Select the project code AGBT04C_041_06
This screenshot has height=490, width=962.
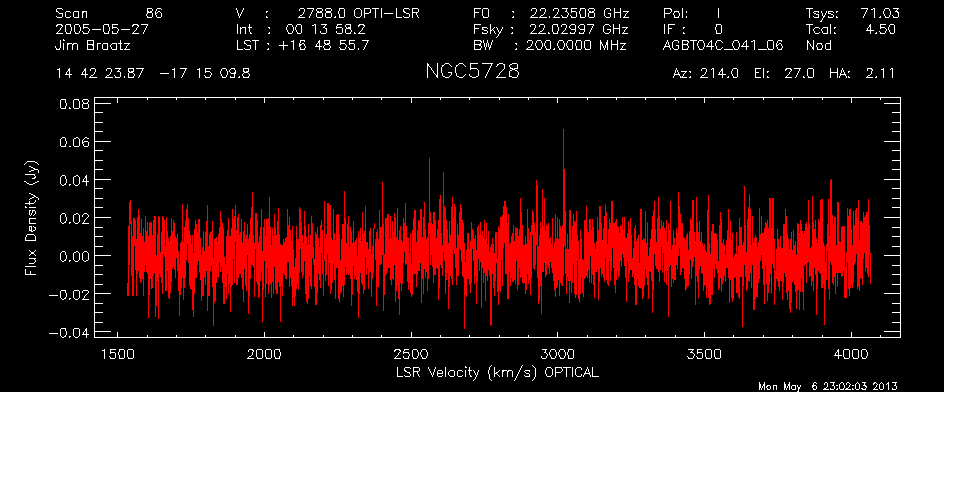[723, 45]
